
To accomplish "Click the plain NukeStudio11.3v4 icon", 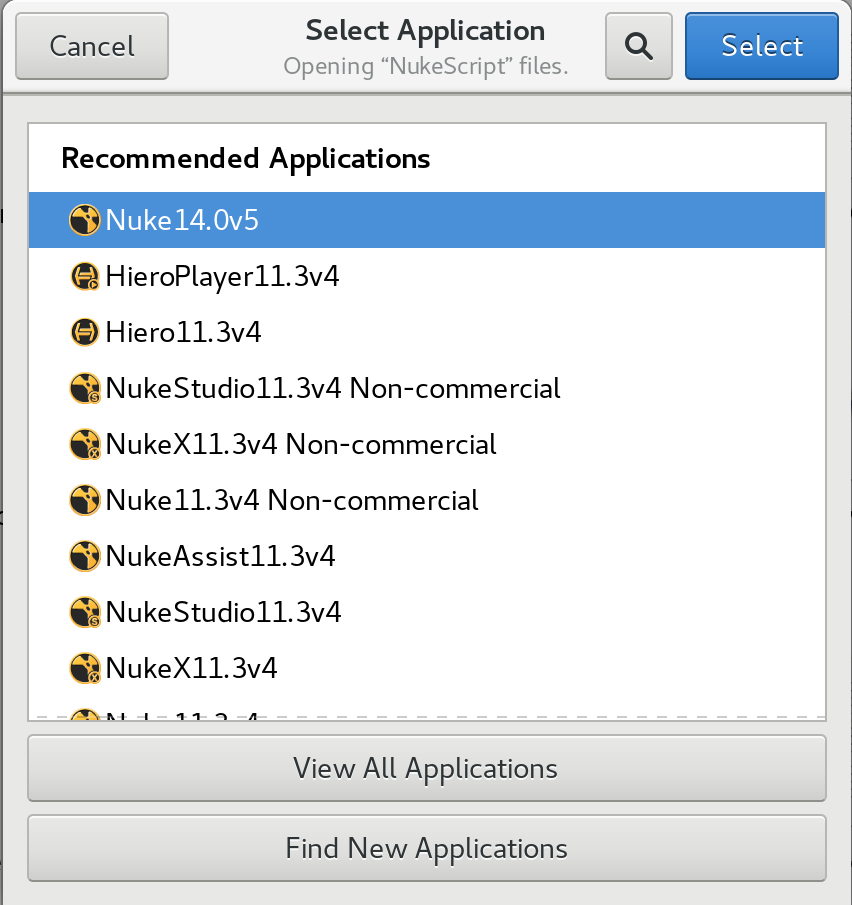I will point(85,612).
